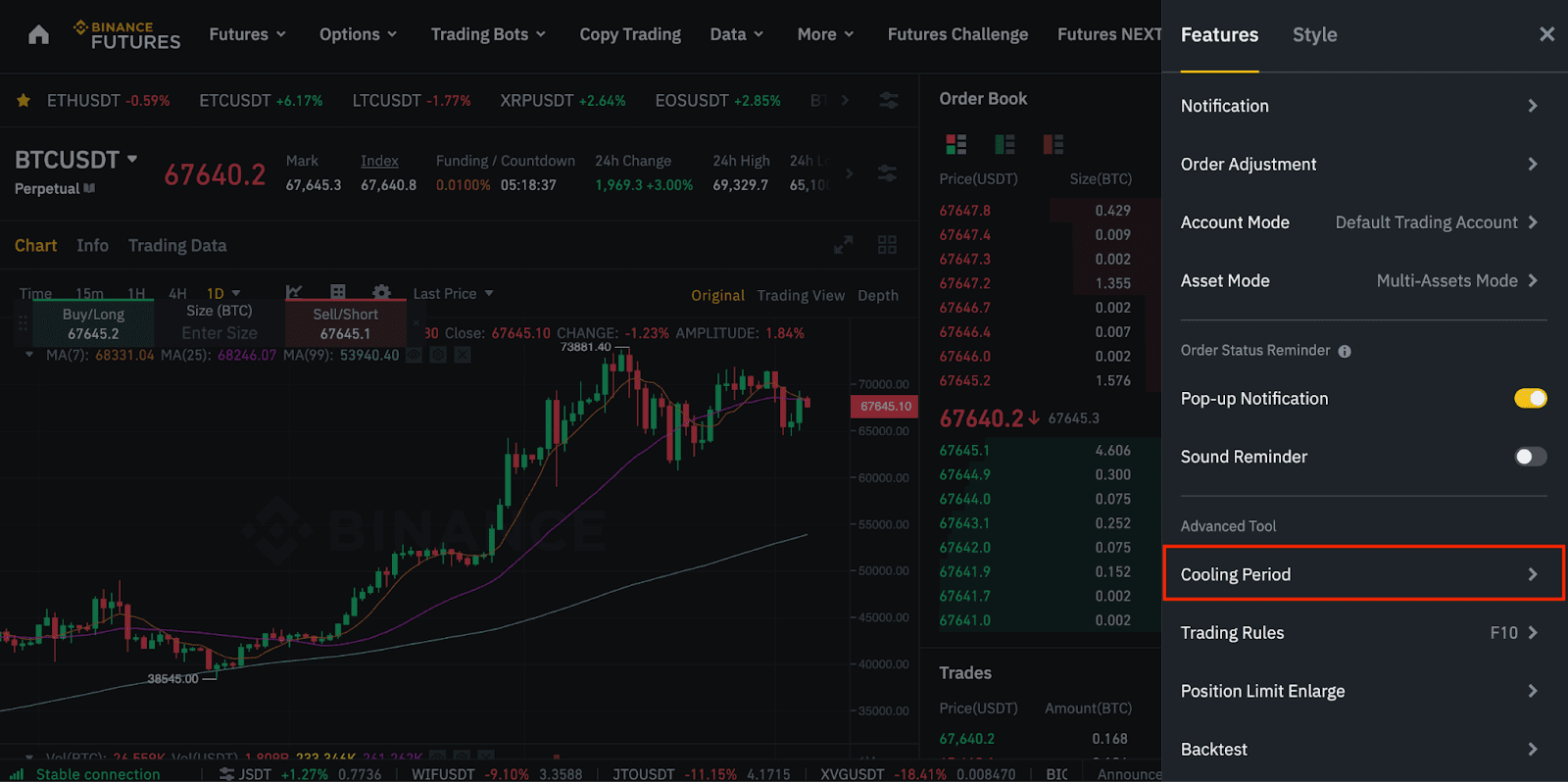Expand the More dropdown menu

tap(826, 34)
